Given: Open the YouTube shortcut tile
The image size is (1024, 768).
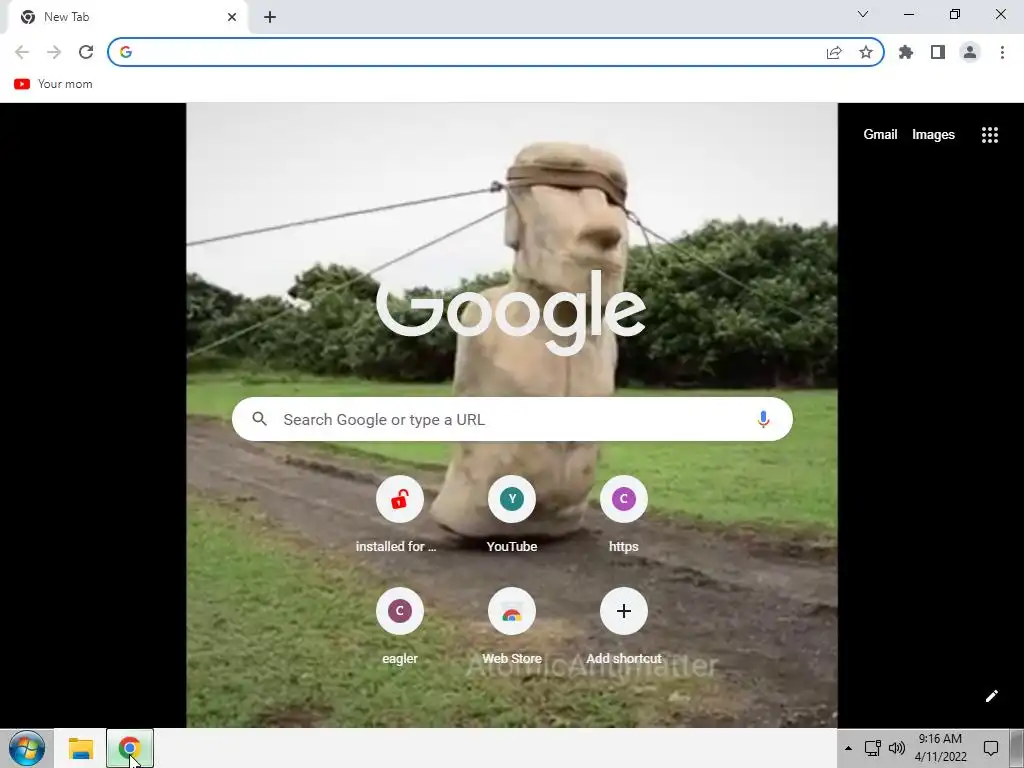Looking at the screenshot, I should (511, 514).
